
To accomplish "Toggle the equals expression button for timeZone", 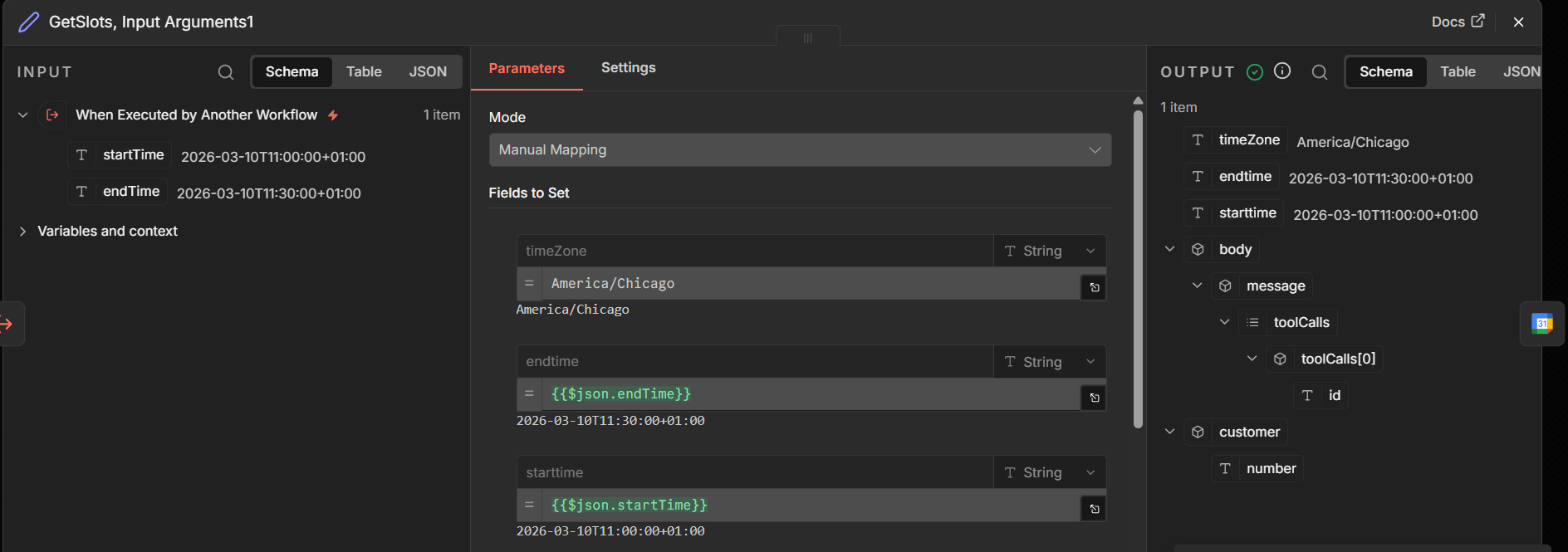I will [x=529, y=283].
